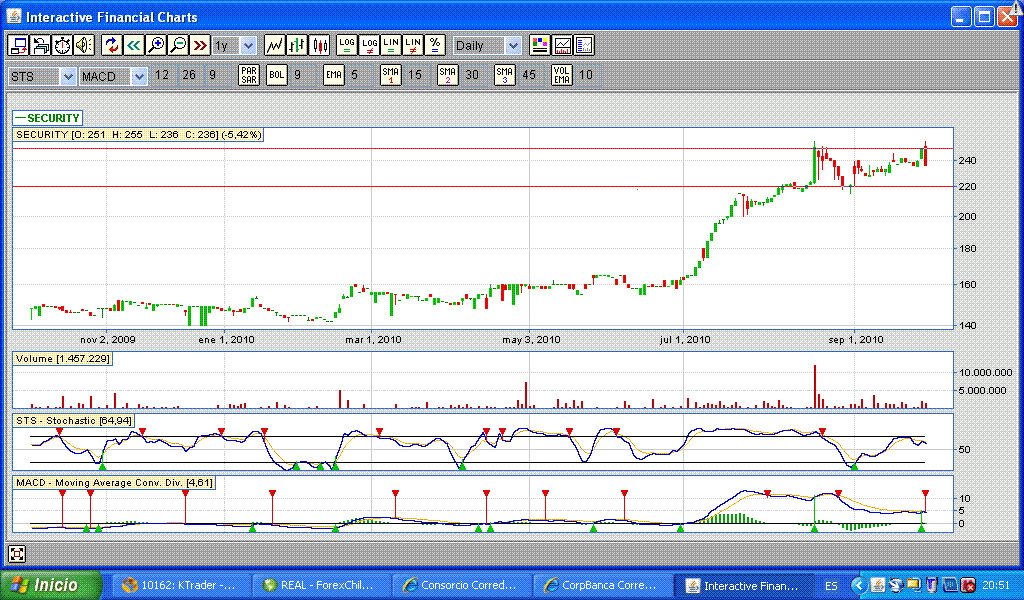This screenshot has height=600, width=1024.
Task: Open the Daily interval dropdown
Action: tap(512, 45)
